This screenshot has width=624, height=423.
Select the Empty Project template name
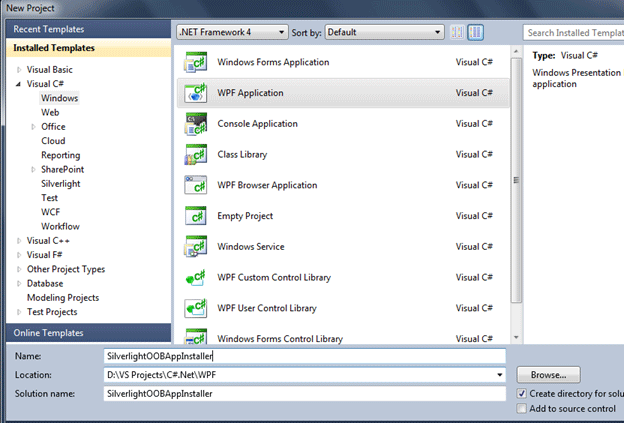[x=245, y=216]
